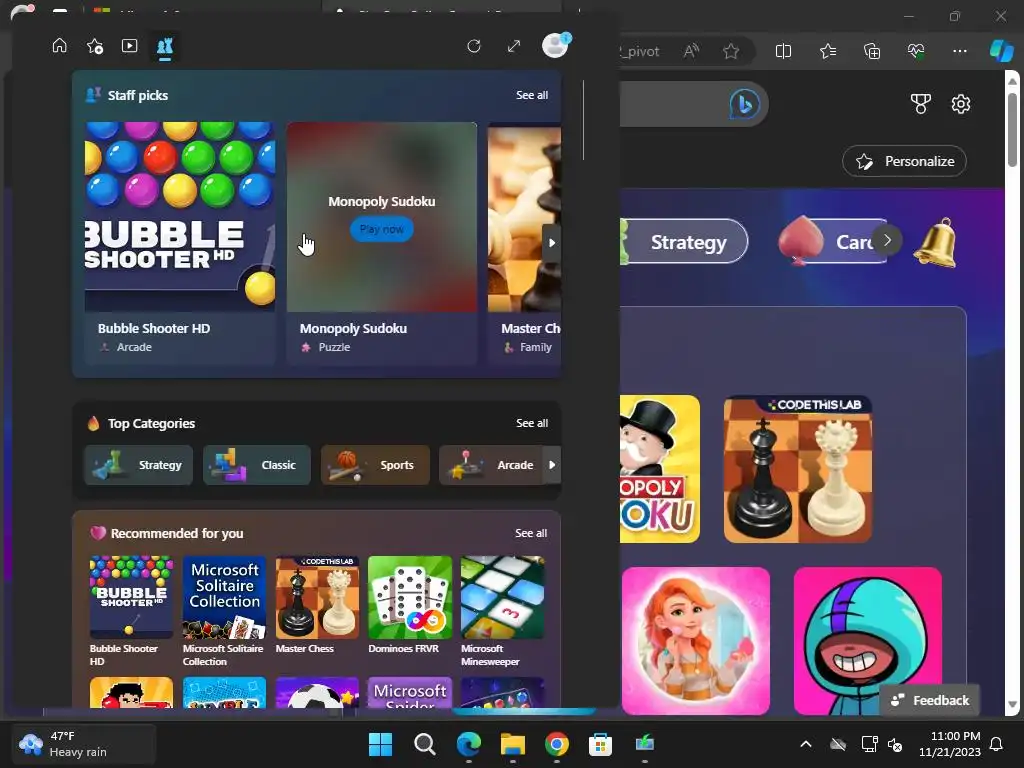Open Edge Settings and more menu
This screenshot has height=768, width=1024.
coord(959,51)
